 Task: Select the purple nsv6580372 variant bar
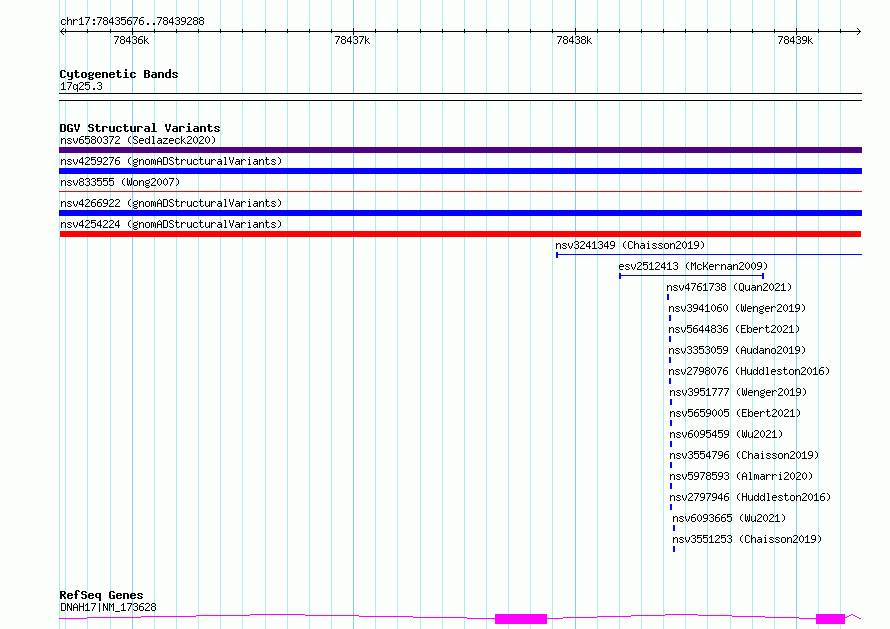pos(460,150)
